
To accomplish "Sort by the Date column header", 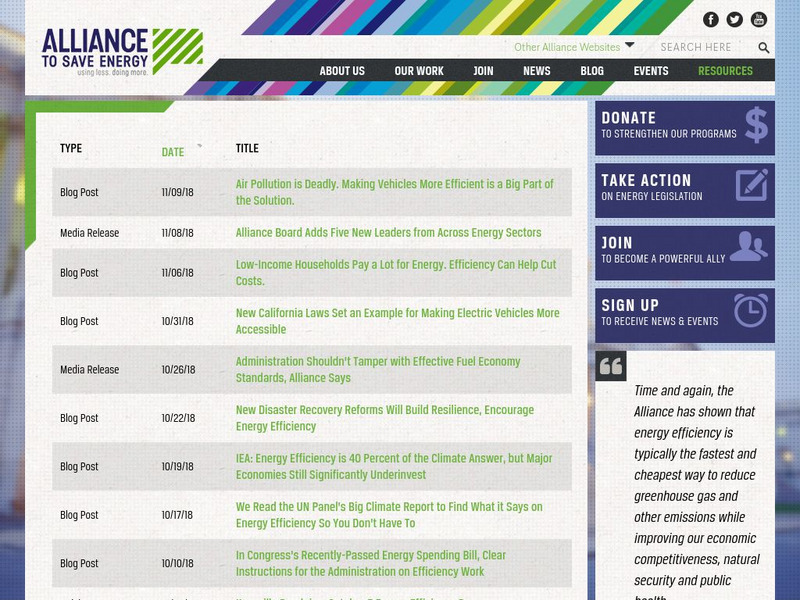I will click(x=172, y=152).
